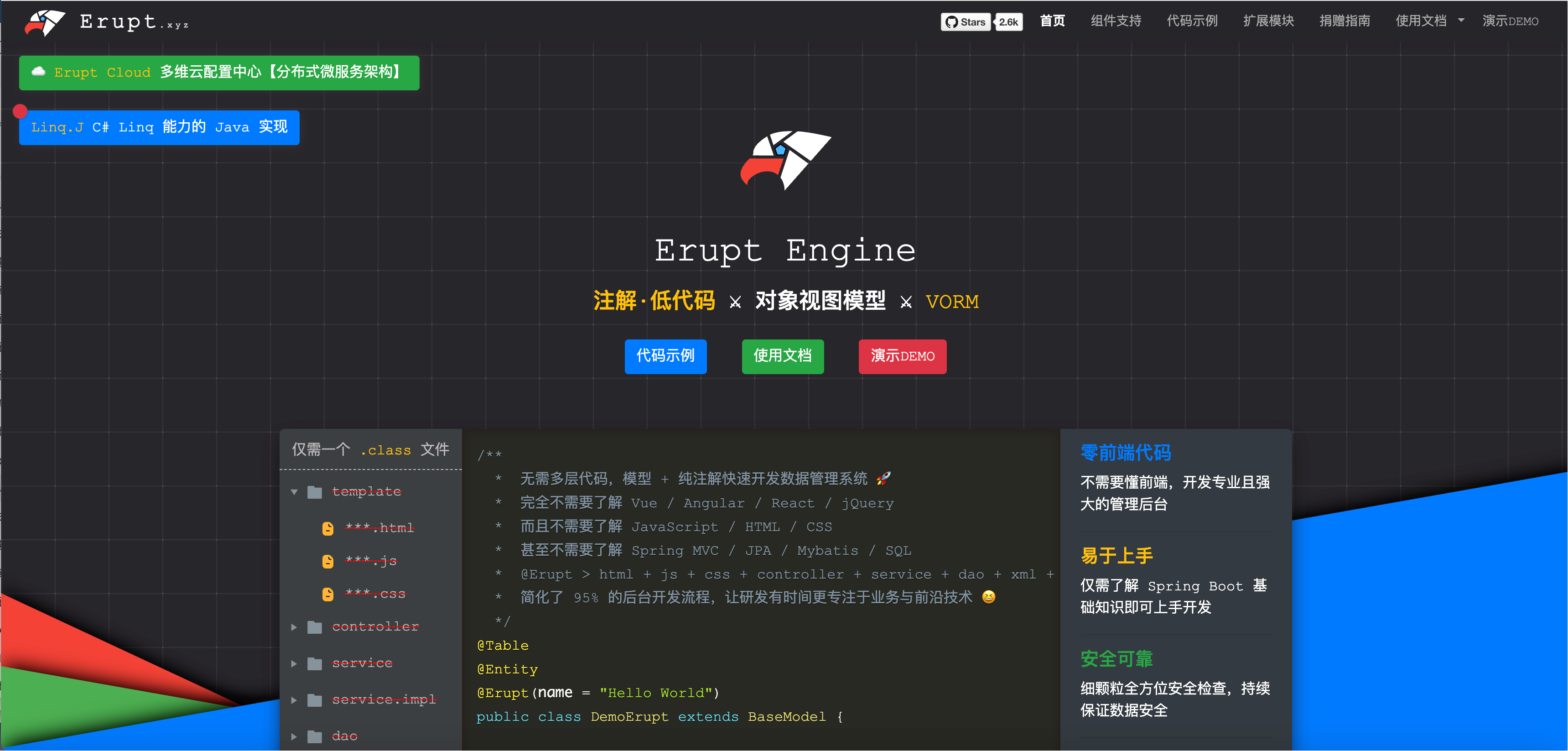Open the 扩展模块 nav item

[x=1268, y=21]
